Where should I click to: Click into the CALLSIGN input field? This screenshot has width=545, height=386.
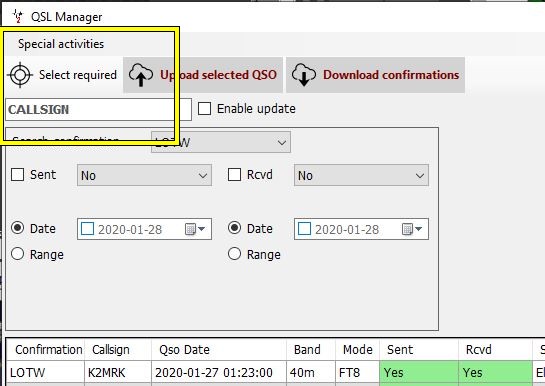click(98, 109)
